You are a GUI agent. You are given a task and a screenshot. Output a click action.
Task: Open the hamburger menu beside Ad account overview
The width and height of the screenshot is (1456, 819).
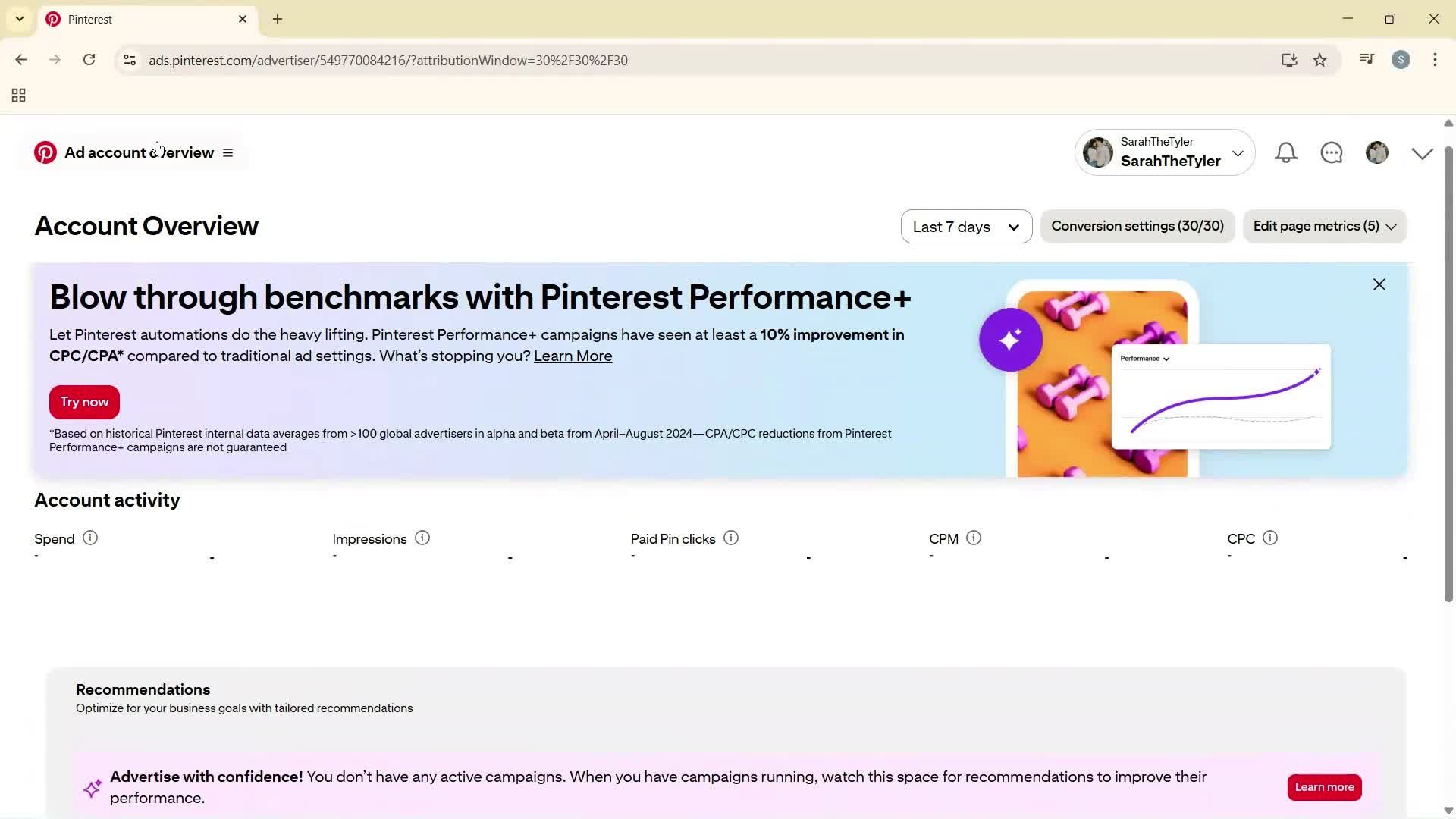click(228, 152)
